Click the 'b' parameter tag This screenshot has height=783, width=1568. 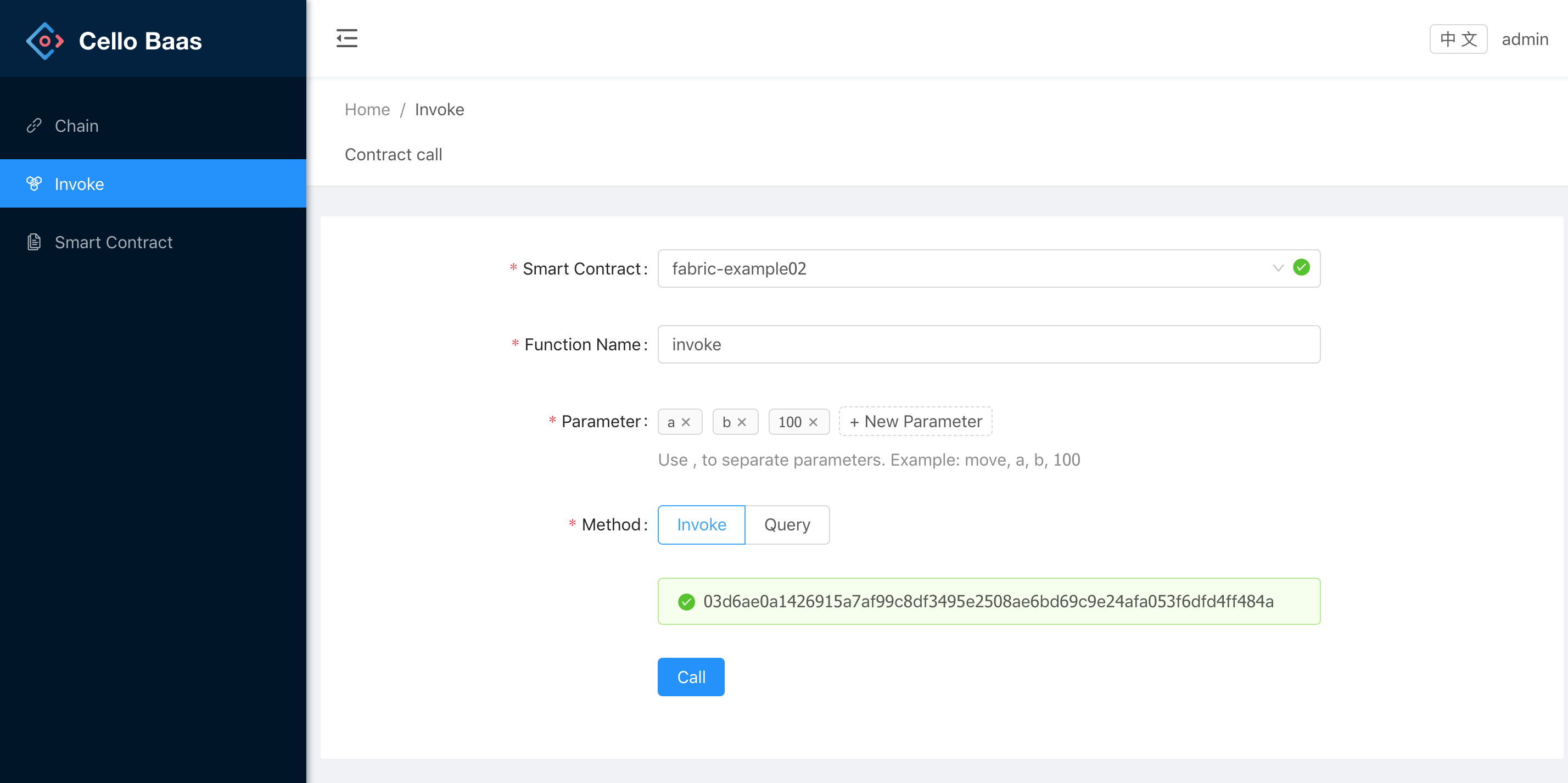[x=735, y=422]
